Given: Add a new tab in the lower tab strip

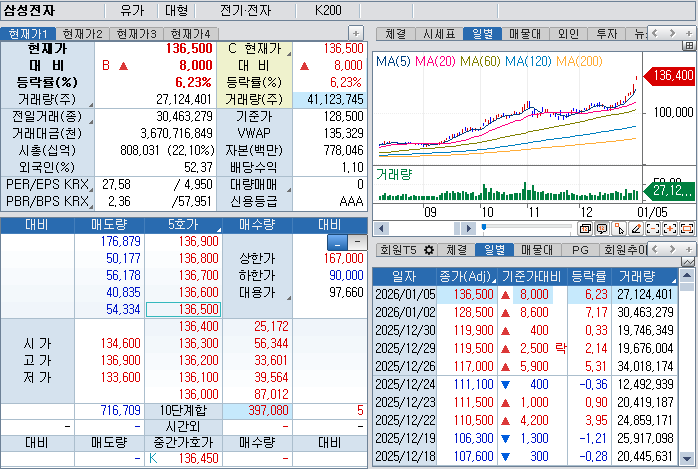Looking at the screenshot, I should 689,249.
